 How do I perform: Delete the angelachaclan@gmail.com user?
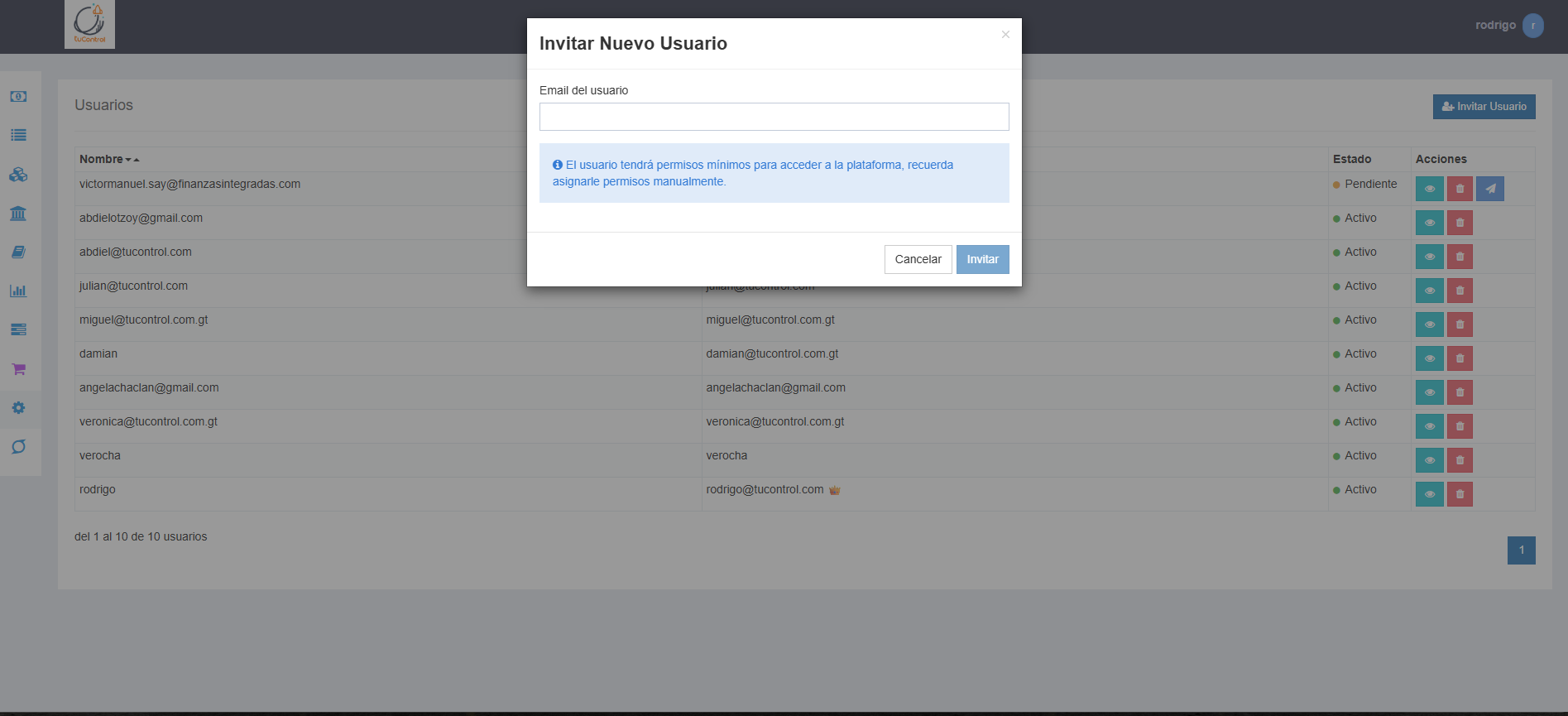coord(1460,392)
